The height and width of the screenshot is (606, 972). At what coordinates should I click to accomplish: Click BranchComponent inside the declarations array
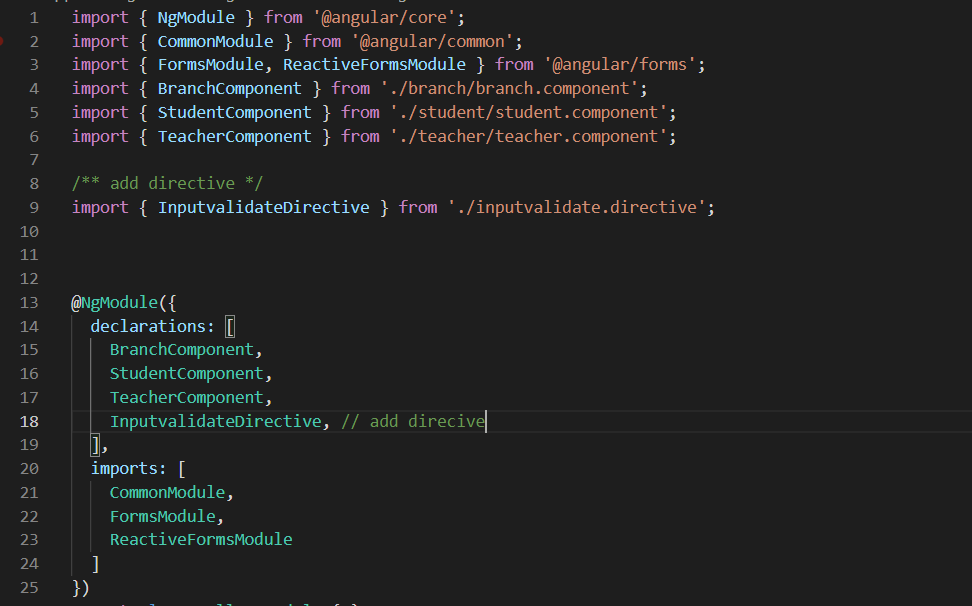click(181, 349)
